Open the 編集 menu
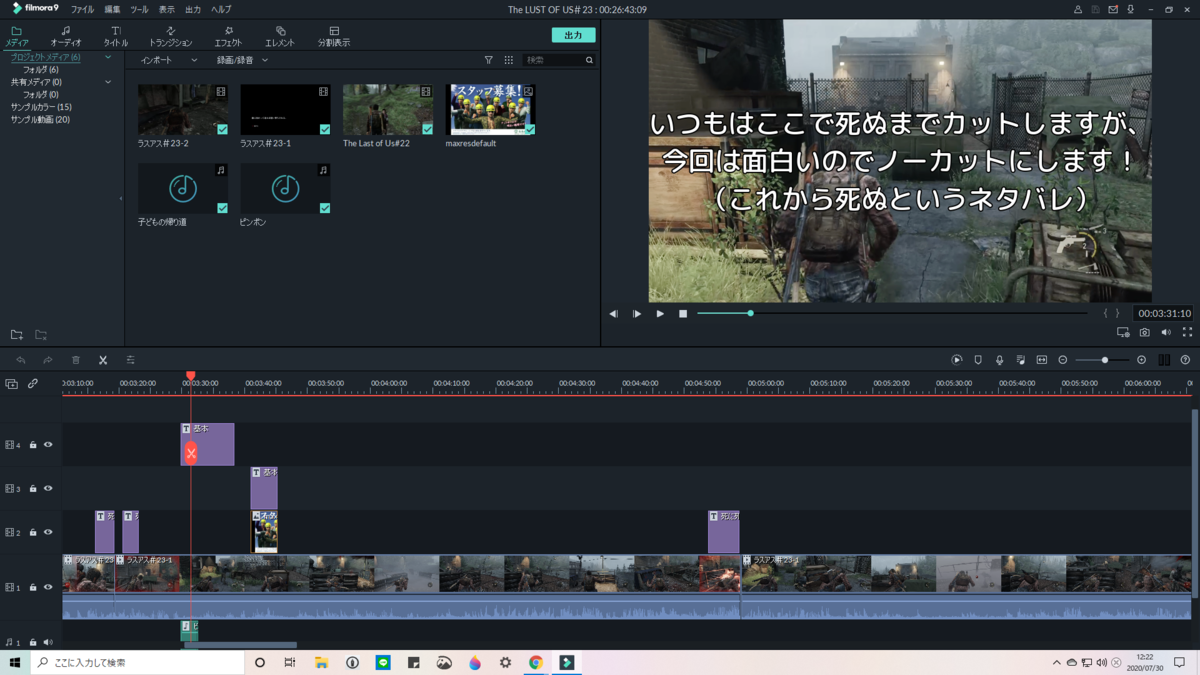The image size is (1200, 675). [113, 9]
